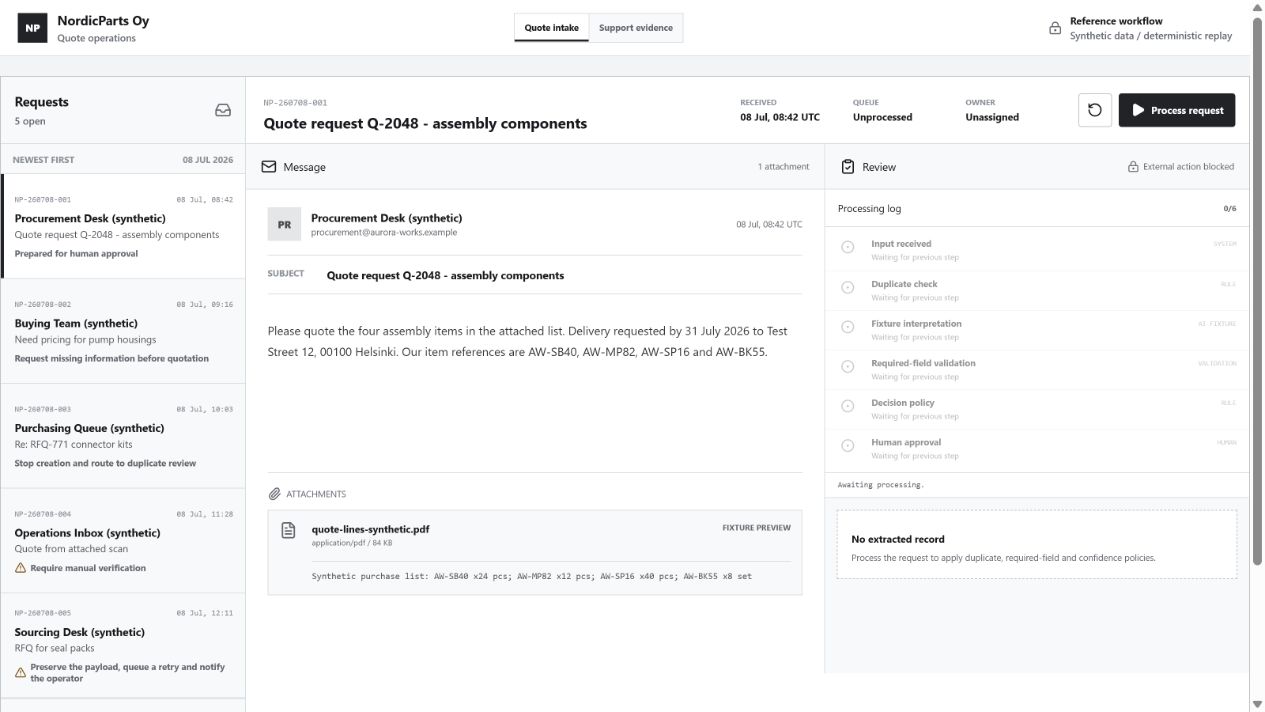Click the FIXTURE PREVIEW label

click(x=756, y=528)
